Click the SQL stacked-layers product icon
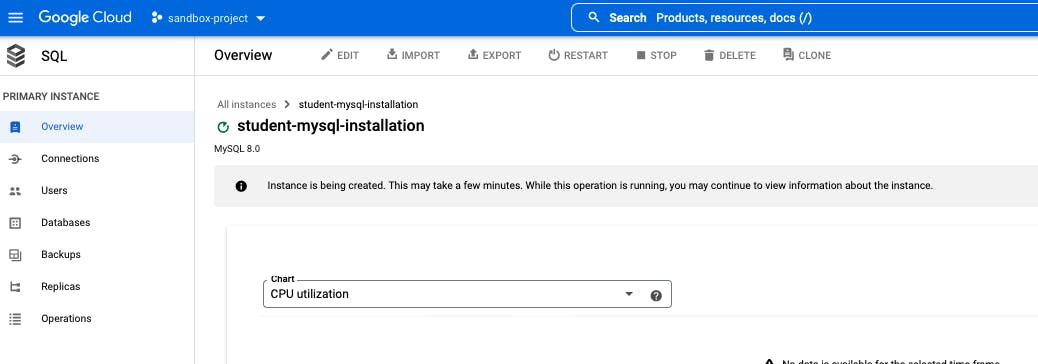This screenshot has width=1038, height=364. [15, 56]
